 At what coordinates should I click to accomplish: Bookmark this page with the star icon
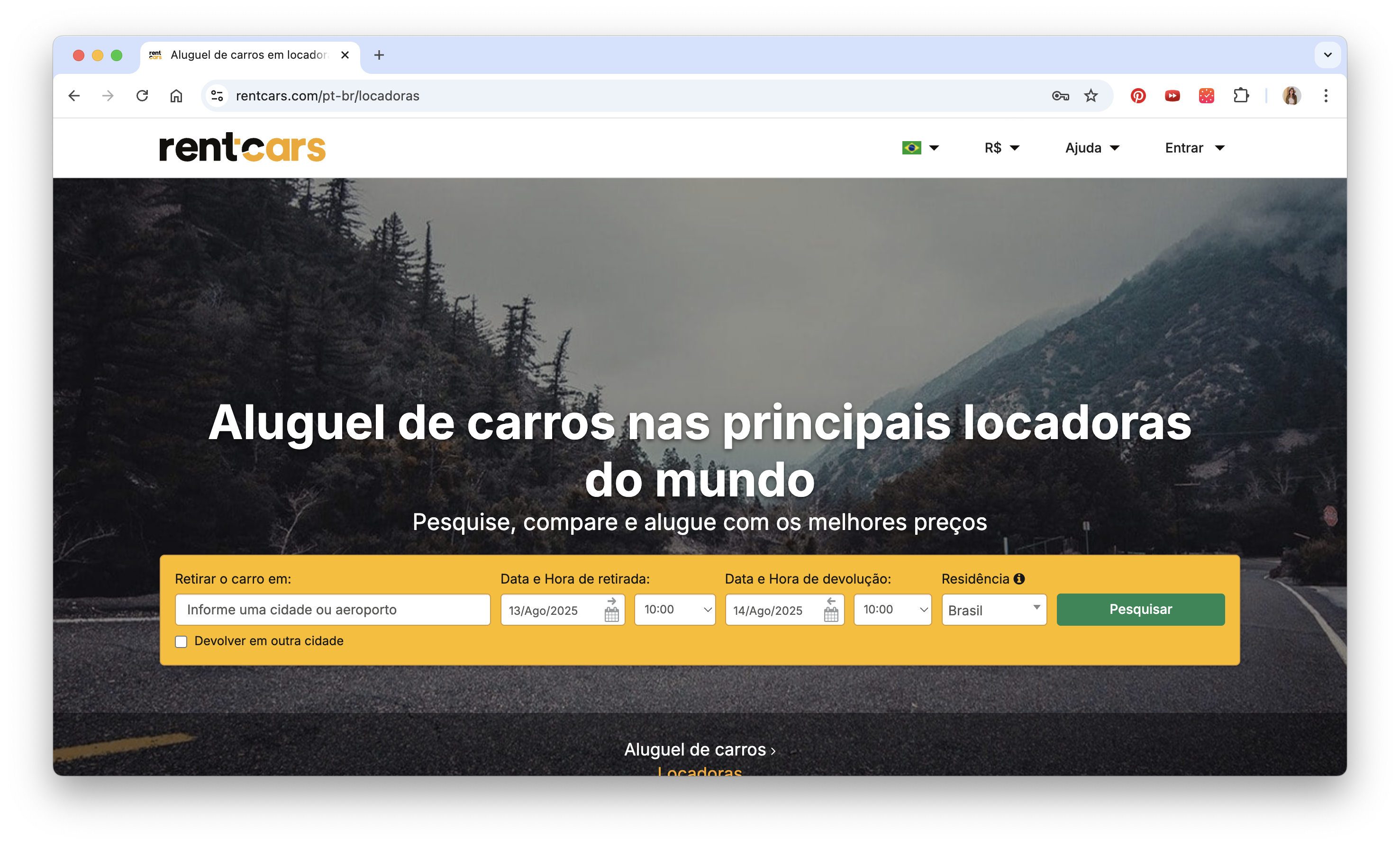point(1091,96)
